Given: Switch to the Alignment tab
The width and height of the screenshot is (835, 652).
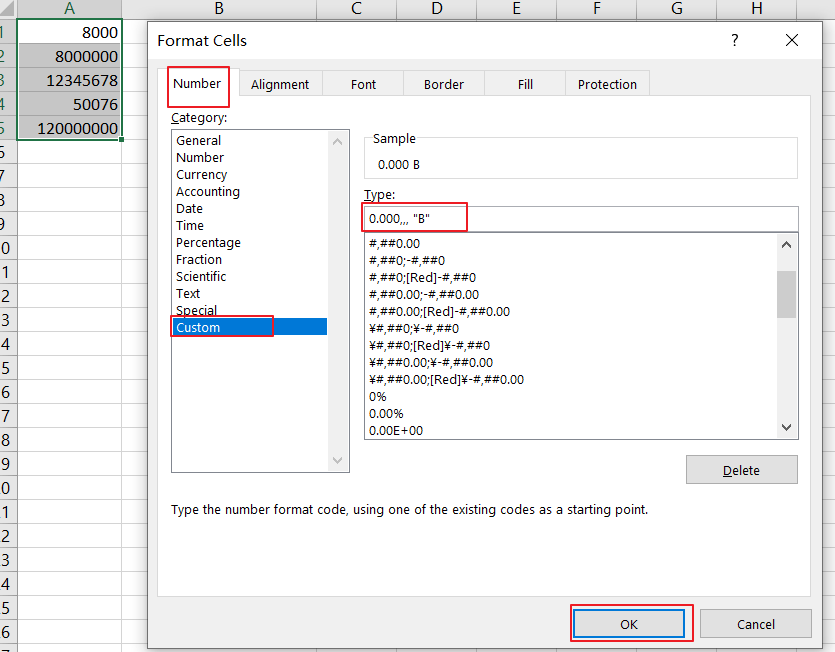Looking at the screenshot, I should pos(280,84).
